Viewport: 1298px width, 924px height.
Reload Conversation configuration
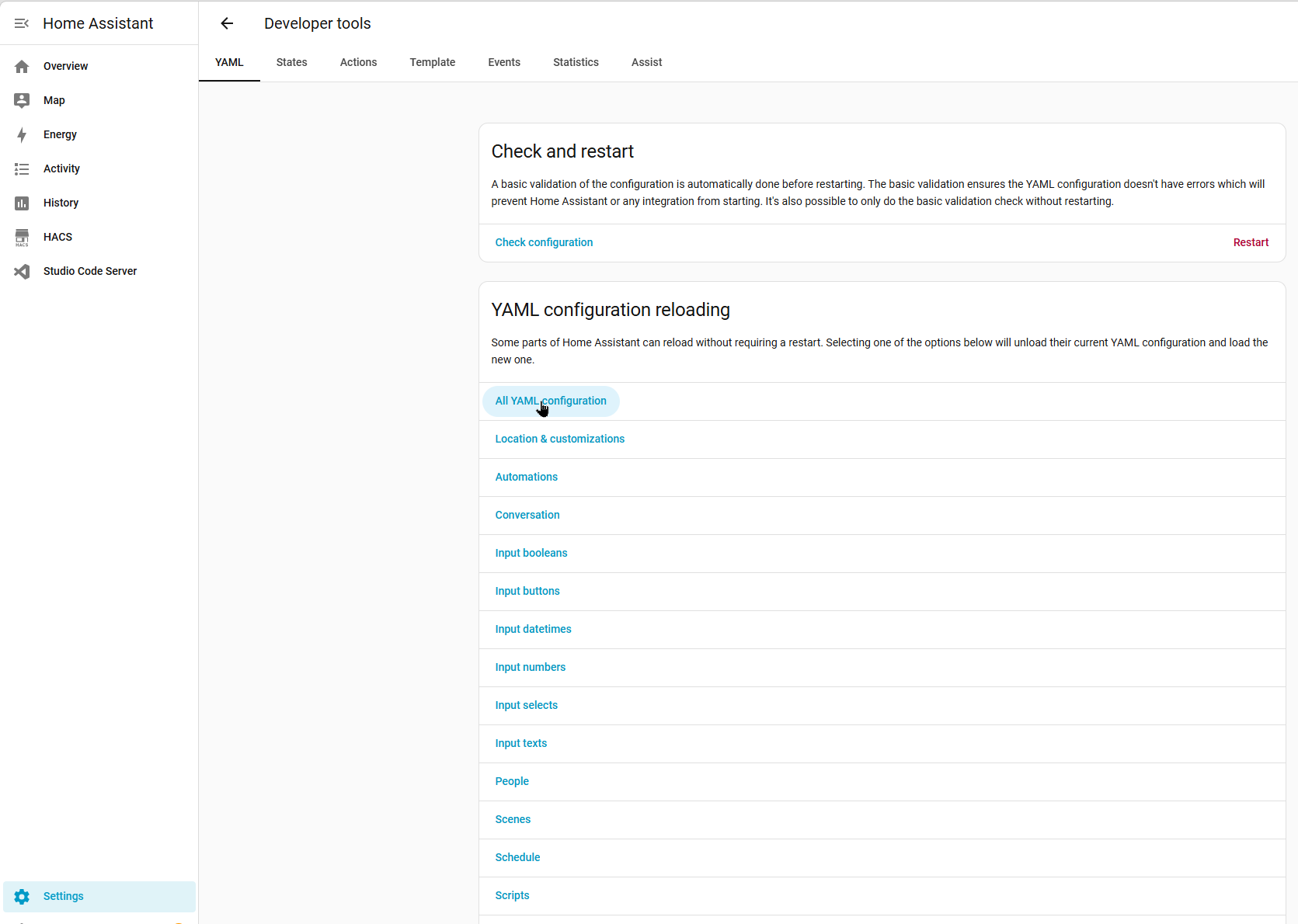(x=527, y=515)
